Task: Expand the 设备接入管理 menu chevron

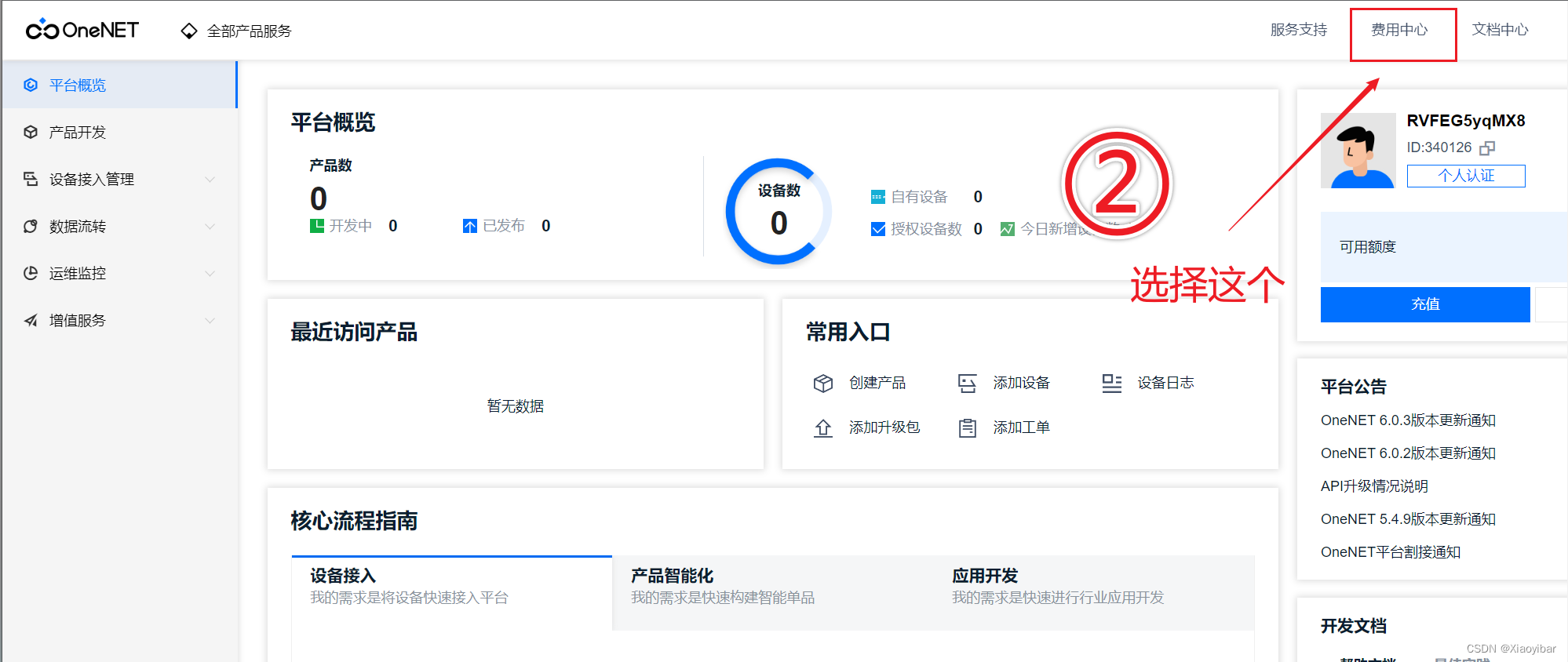Action: 210,179
